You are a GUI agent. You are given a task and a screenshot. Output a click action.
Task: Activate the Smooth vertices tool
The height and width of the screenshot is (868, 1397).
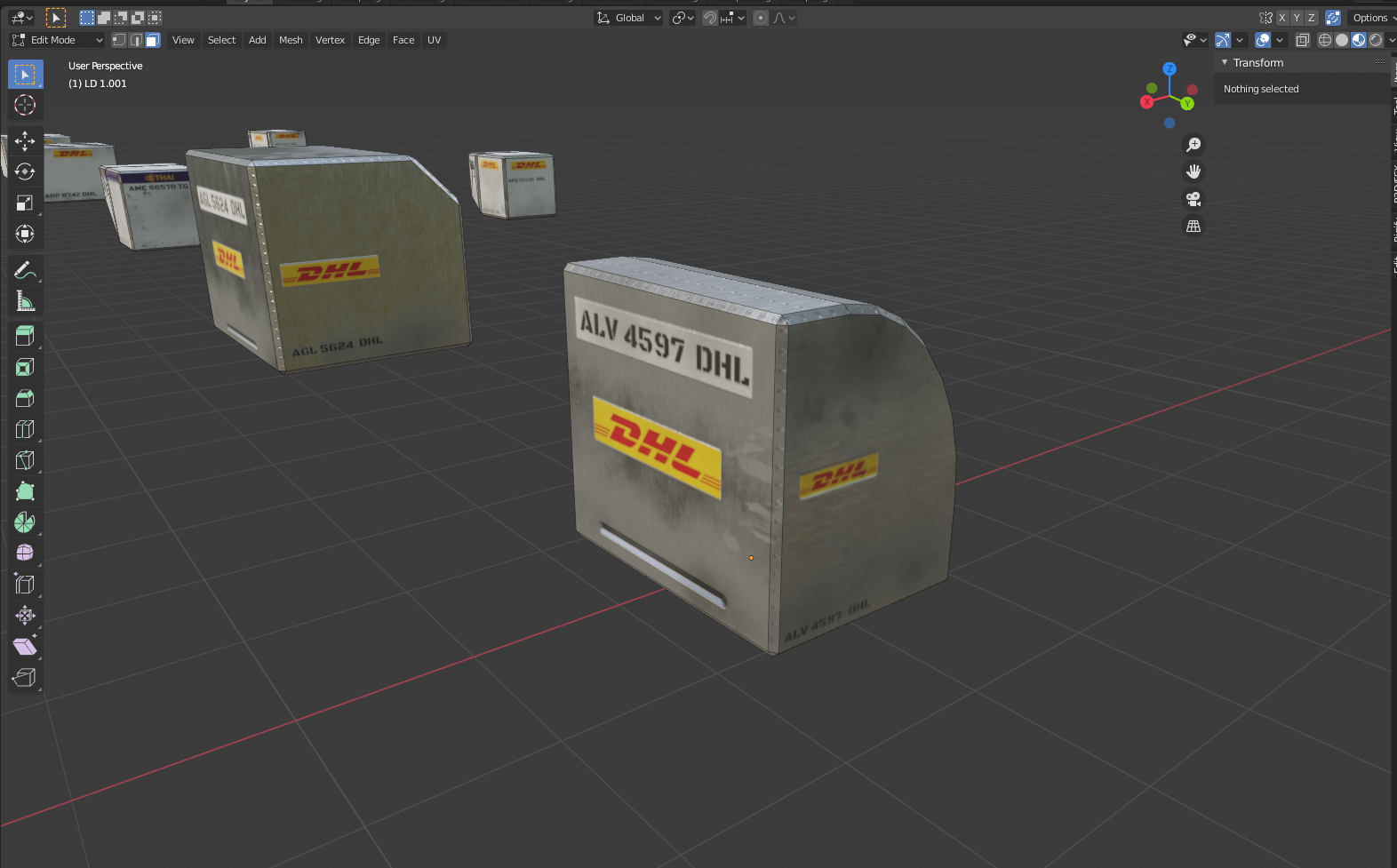point(25,553)
